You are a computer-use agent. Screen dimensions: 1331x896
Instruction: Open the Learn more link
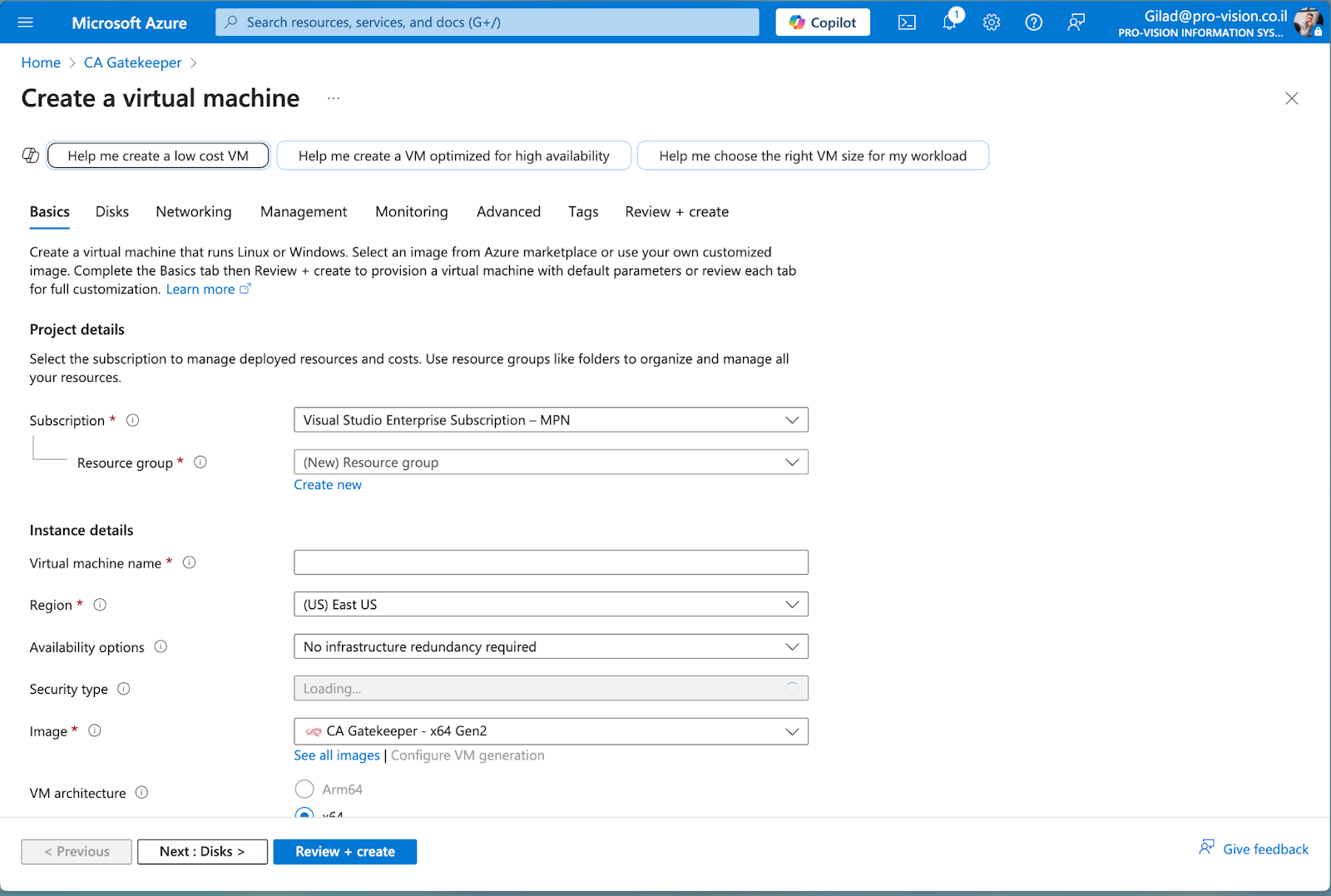tap(200, 290)
